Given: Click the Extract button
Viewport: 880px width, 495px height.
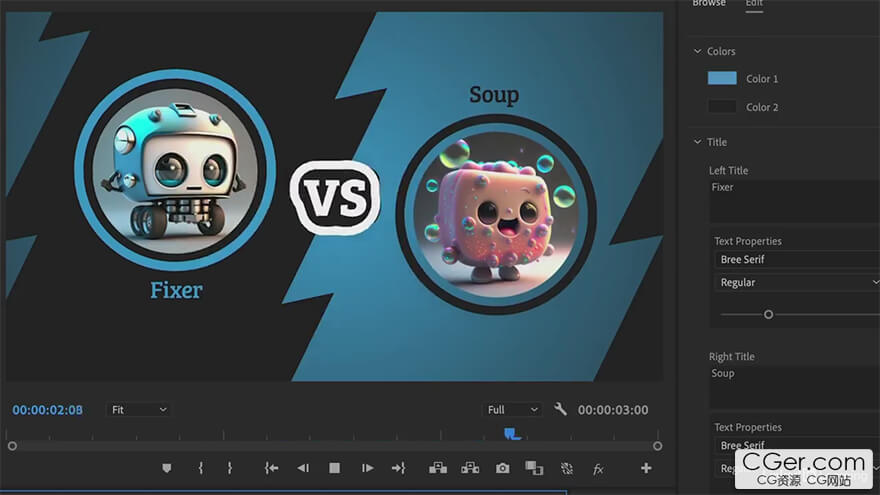Looking at the screenshot, I should coord(470,468).
